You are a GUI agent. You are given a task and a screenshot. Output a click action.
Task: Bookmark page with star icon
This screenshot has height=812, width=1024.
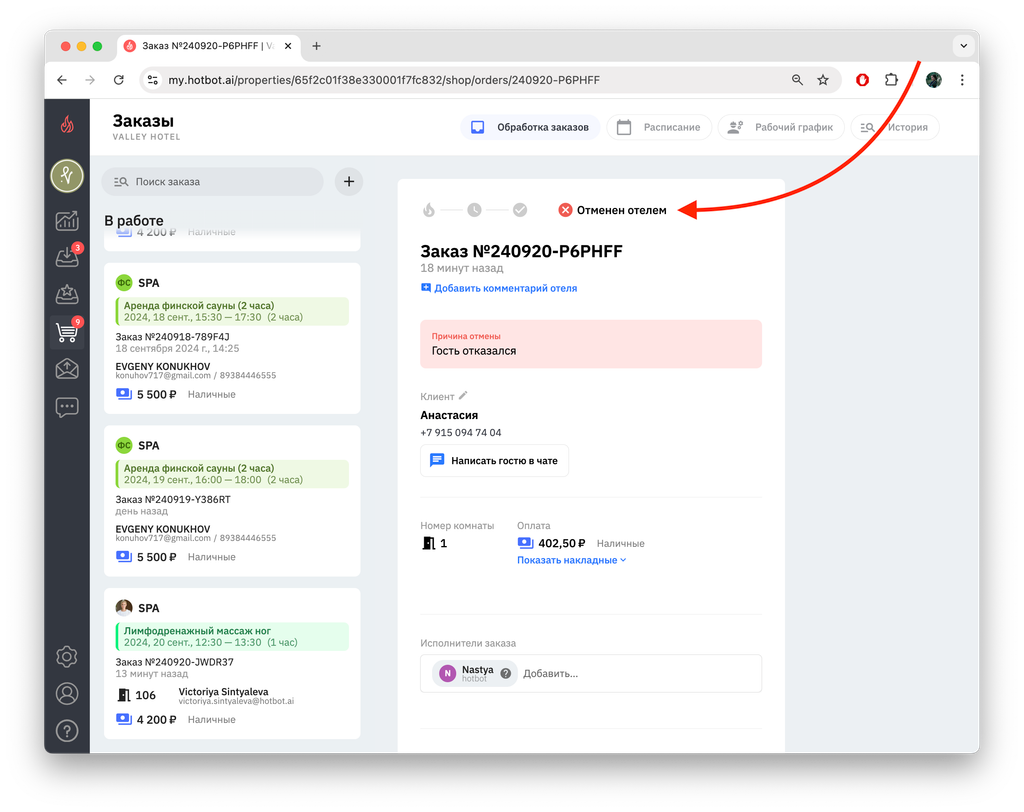pos(823,80)
